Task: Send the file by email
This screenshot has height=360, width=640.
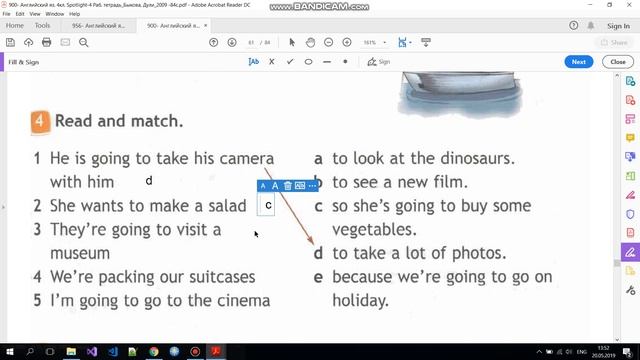Action: (x=65, y=42)
